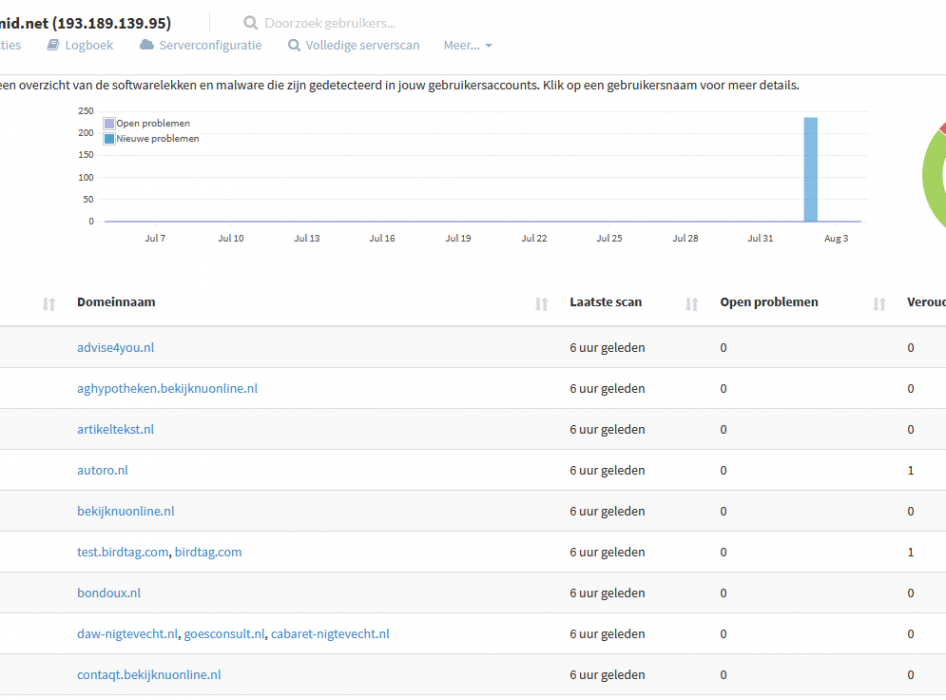946x700 pixels.
Task: Sort by the column left of Domeinnaam
Action: [49, 304]
